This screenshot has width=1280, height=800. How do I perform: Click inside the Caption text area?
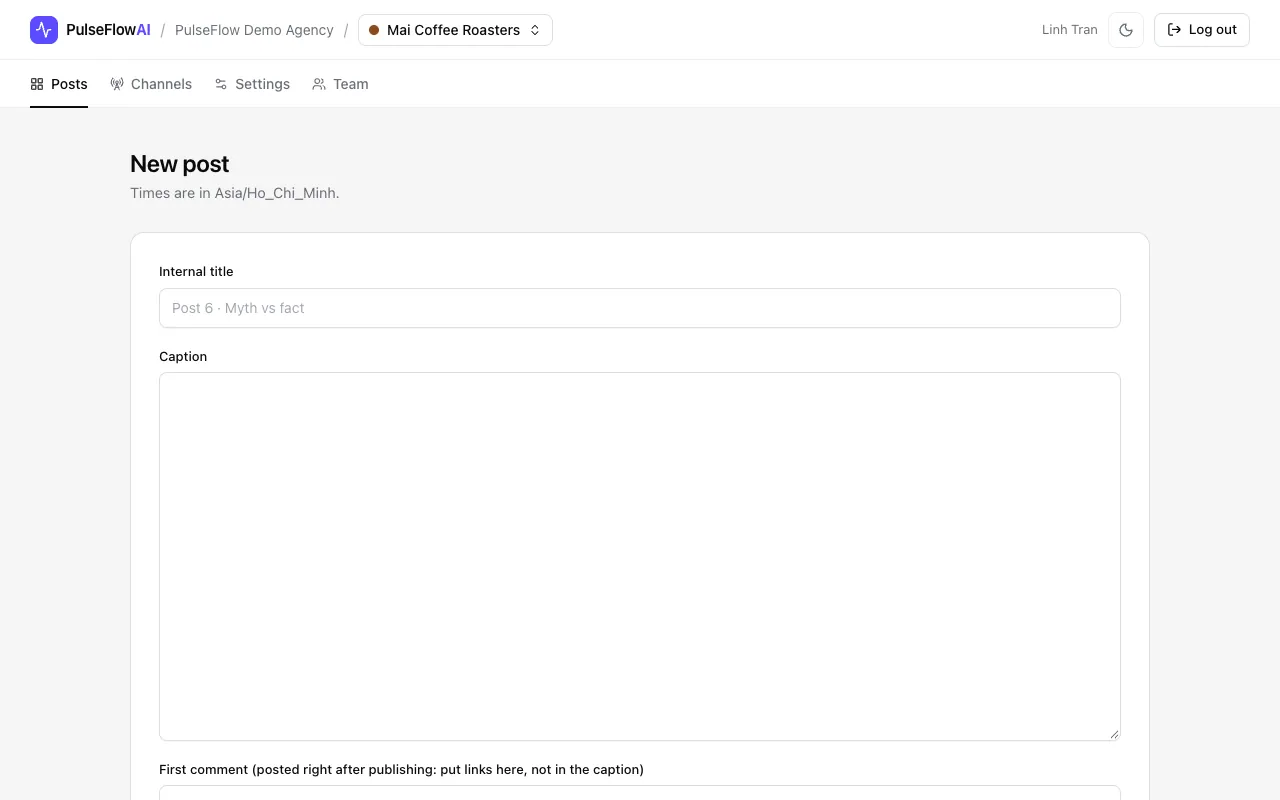(x=640, y=556)
